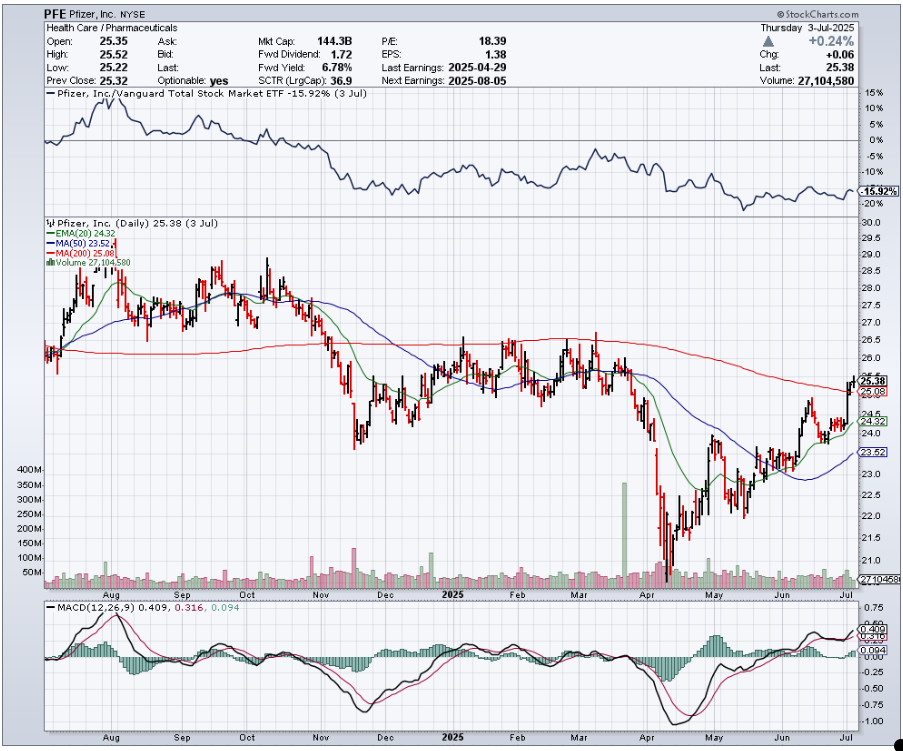Select the header Volume value 27,104,580 below Last
Viewport: 903px width, 751px height.
tap(826, 81)
